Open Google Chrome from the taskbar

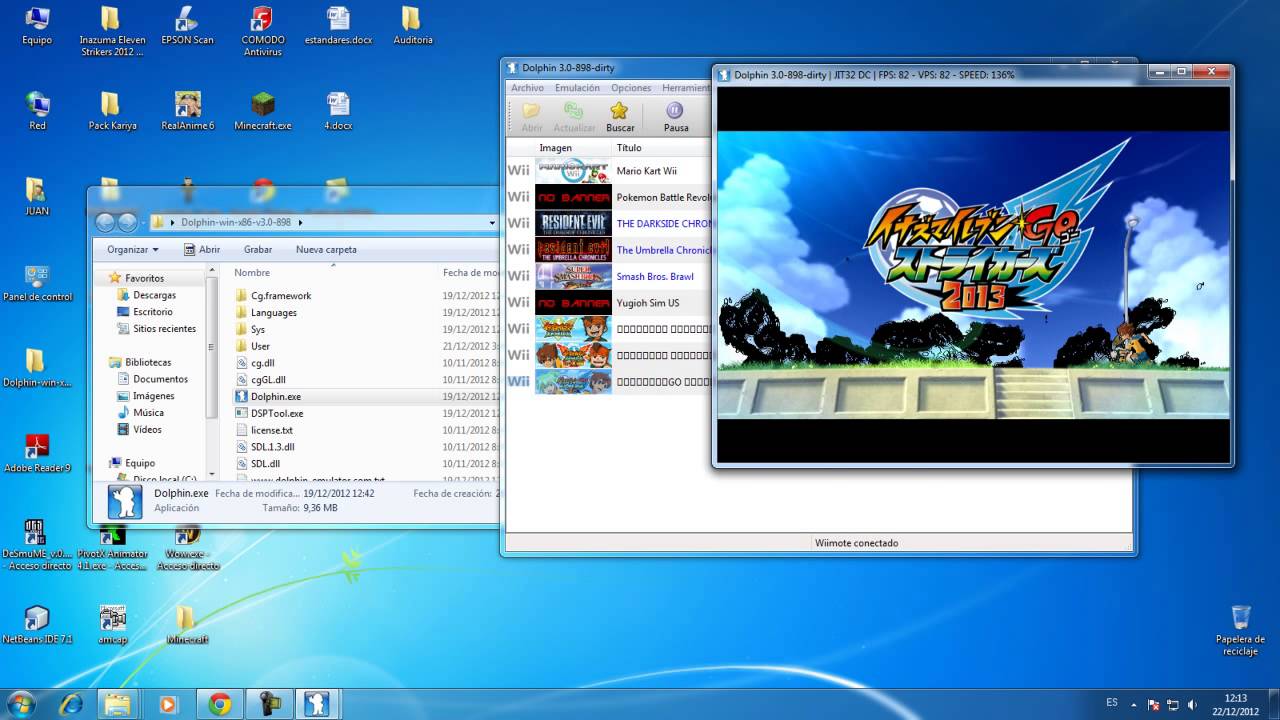[x=220, y=704]
